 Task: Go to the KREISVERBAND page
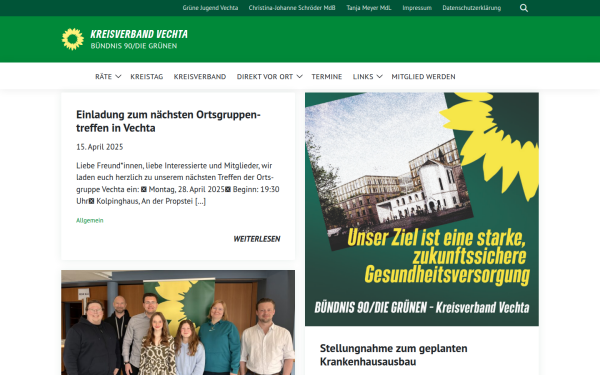(x=200, y=77)
